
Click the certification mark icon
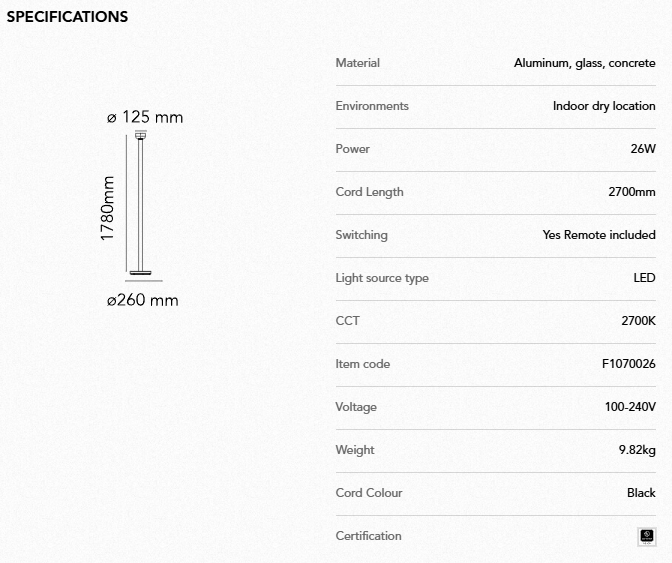point(647,537)
